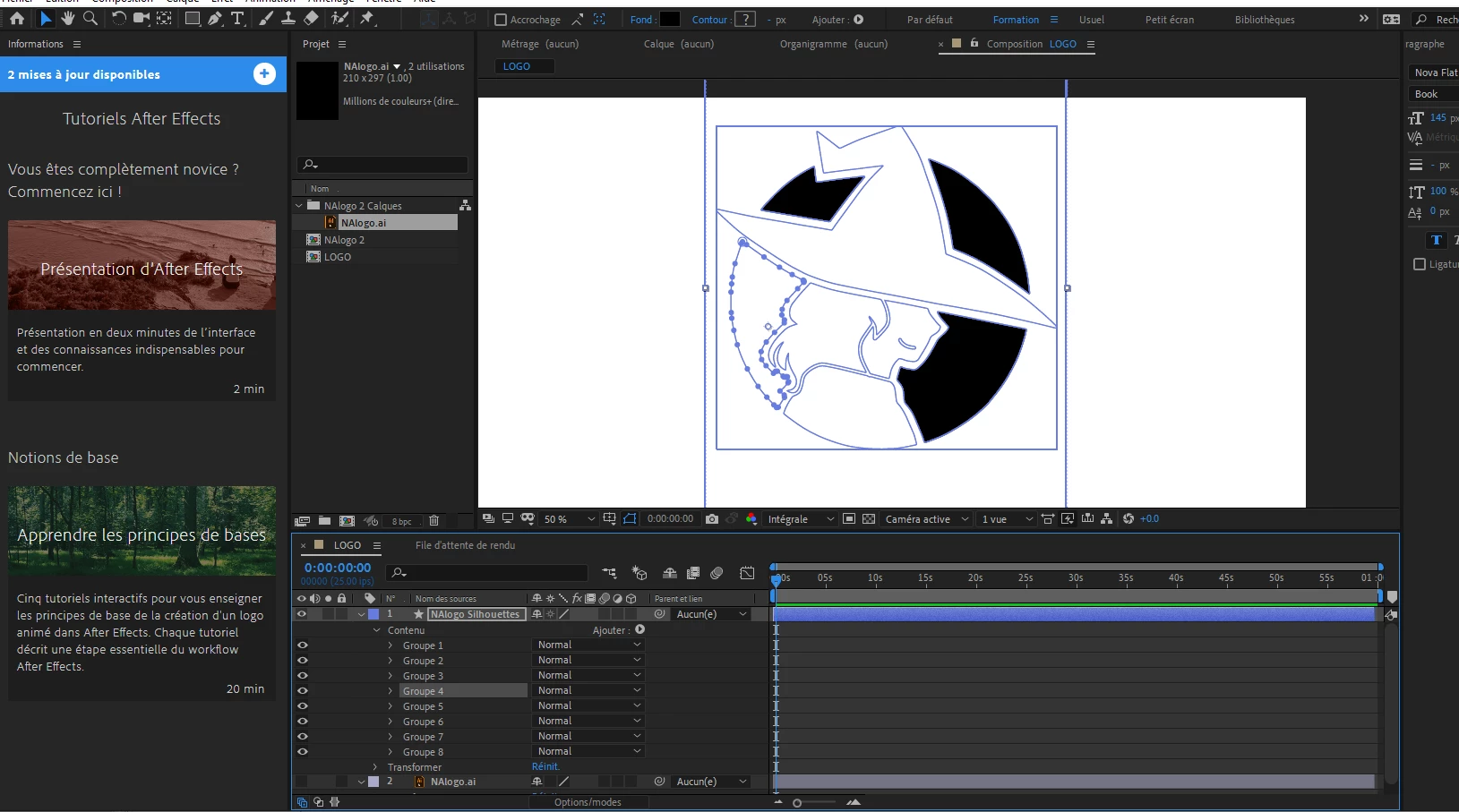Click the label color of NAlogo Silhouettes layer
Screen dimensions: 1459x812
[373, 614]
